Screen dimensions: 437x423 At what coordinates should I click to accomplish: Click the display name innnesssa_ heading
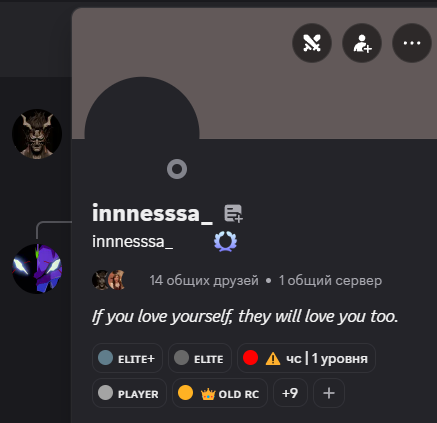tap(152, 213)
